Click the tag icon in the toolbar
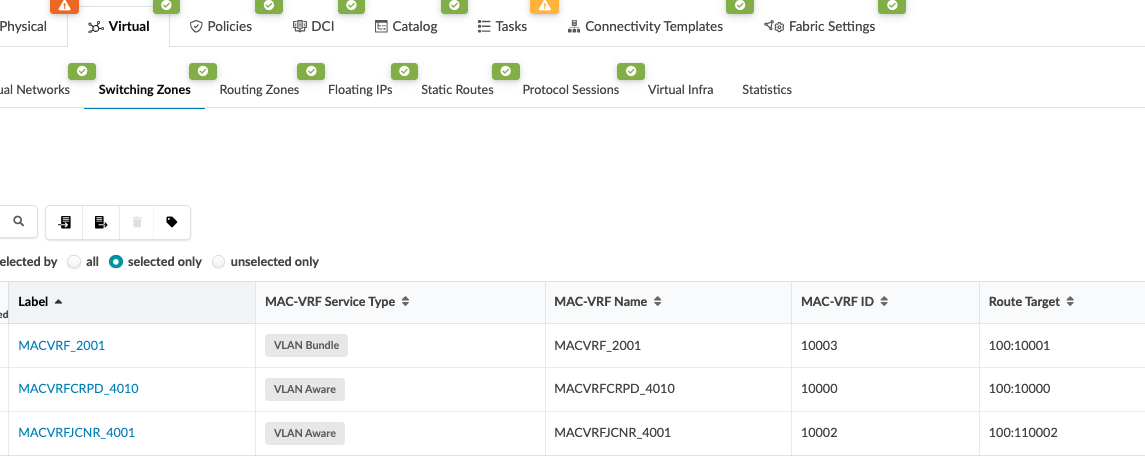The width and height of the screenshot is (1145, 476). pyautogui.click(x=172, y=222)
